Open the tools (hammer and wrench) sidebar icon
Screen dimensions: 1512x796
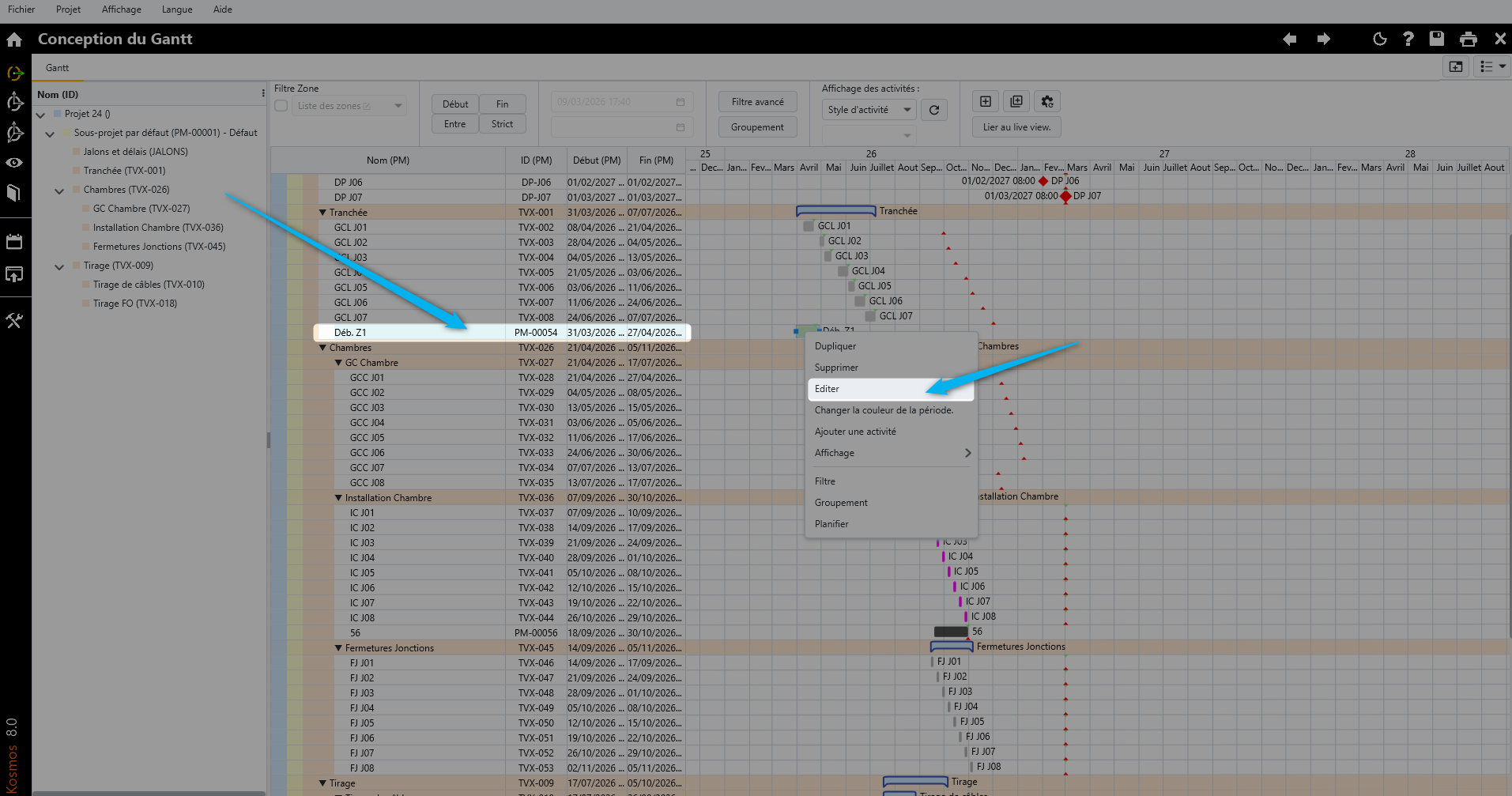click(14, 320)
